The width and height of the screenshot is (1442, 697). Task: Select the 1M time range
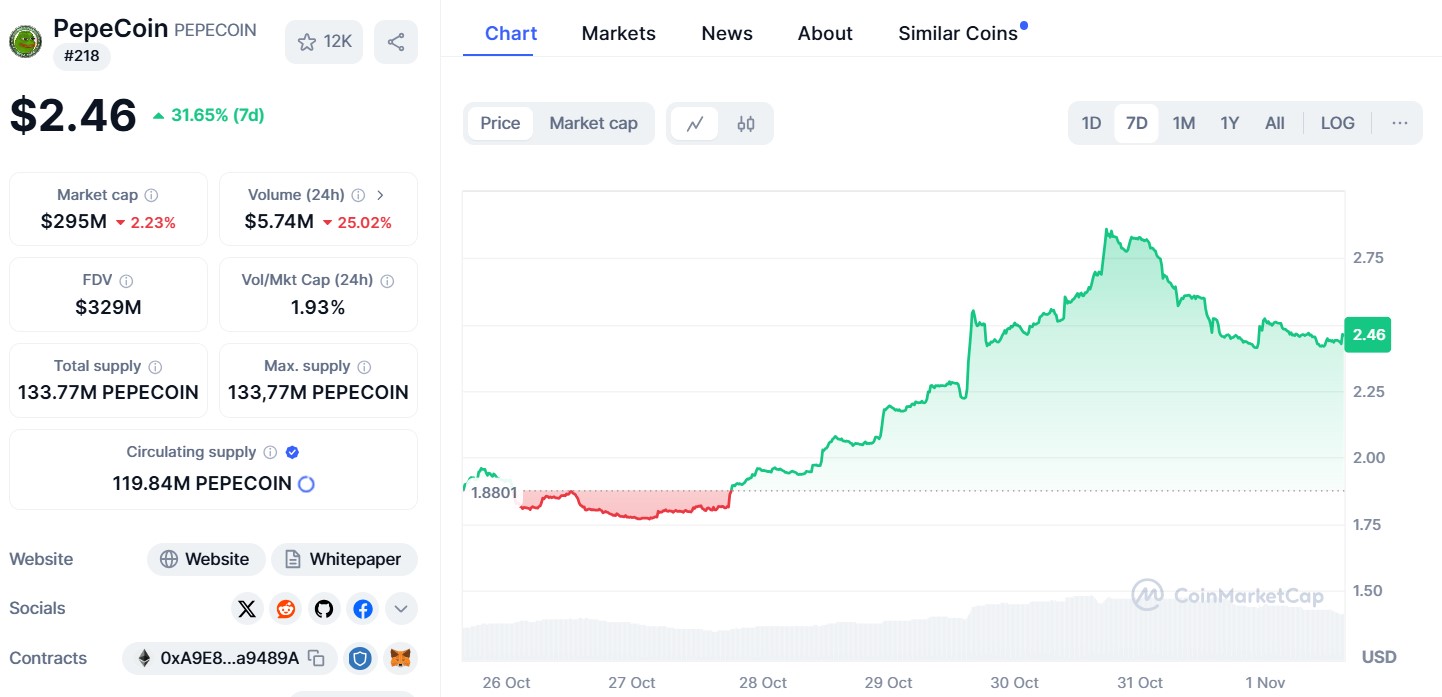tap(1184, 123)
